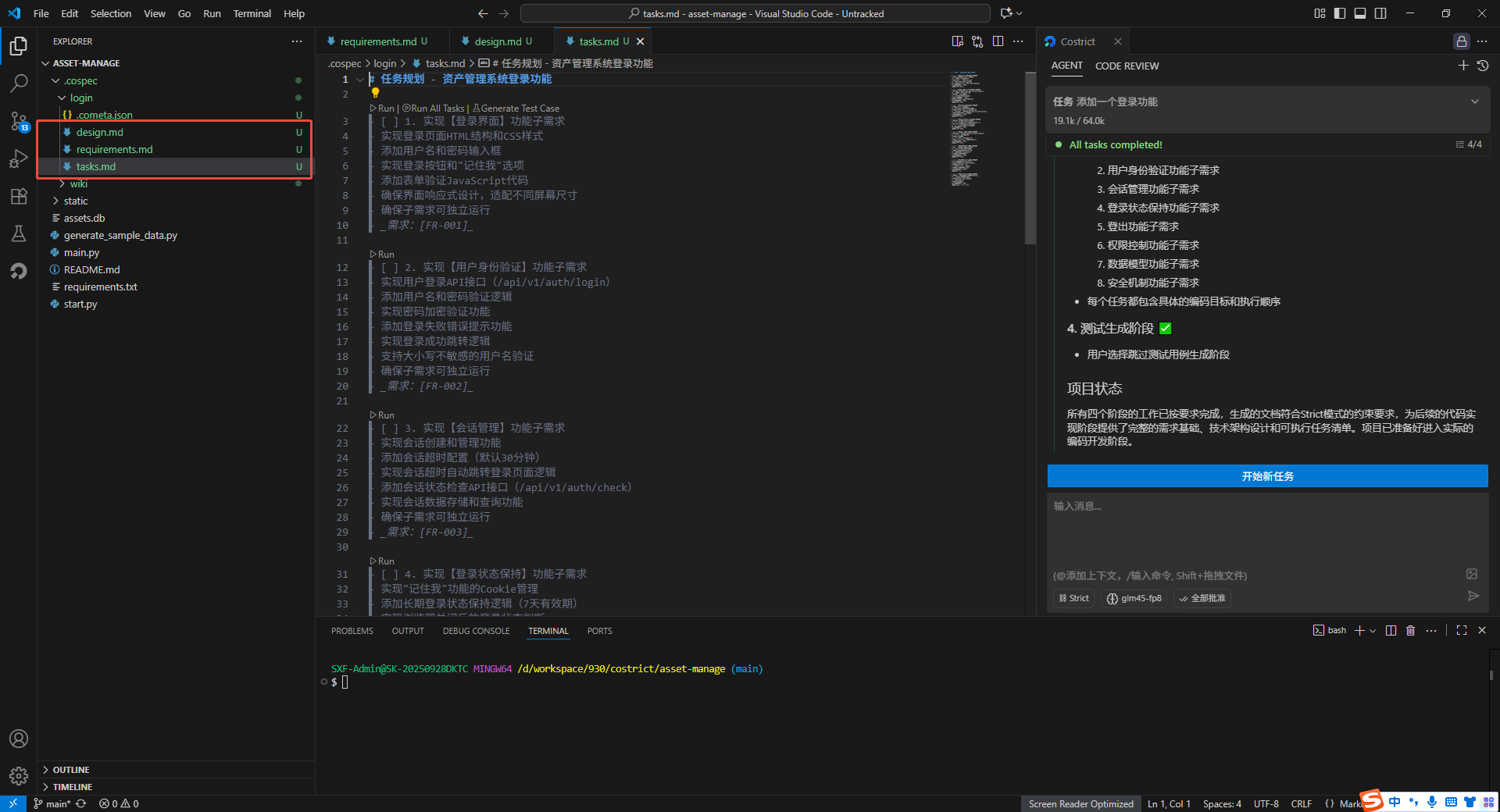The width and height of the screenshot is (1500, 812).
Task: Toggle the Strict mode selector
Action: [1073, 599]
